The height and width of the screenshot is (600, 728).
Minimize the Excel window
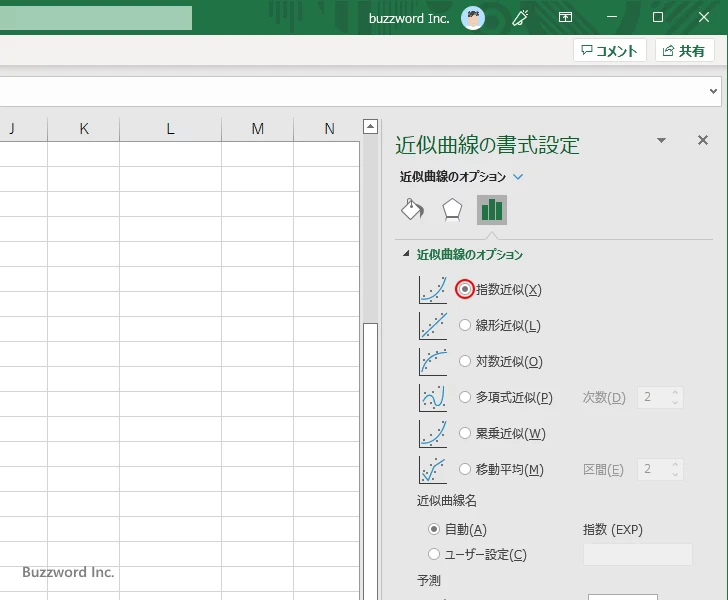coord(612,17)
